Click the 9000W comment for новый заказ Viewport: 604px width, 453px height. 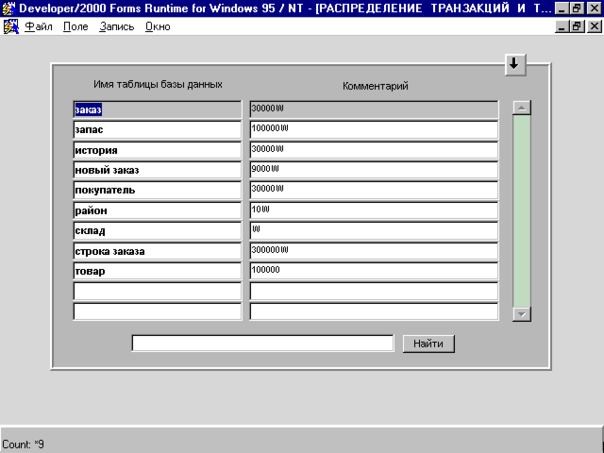pos(374,170)
